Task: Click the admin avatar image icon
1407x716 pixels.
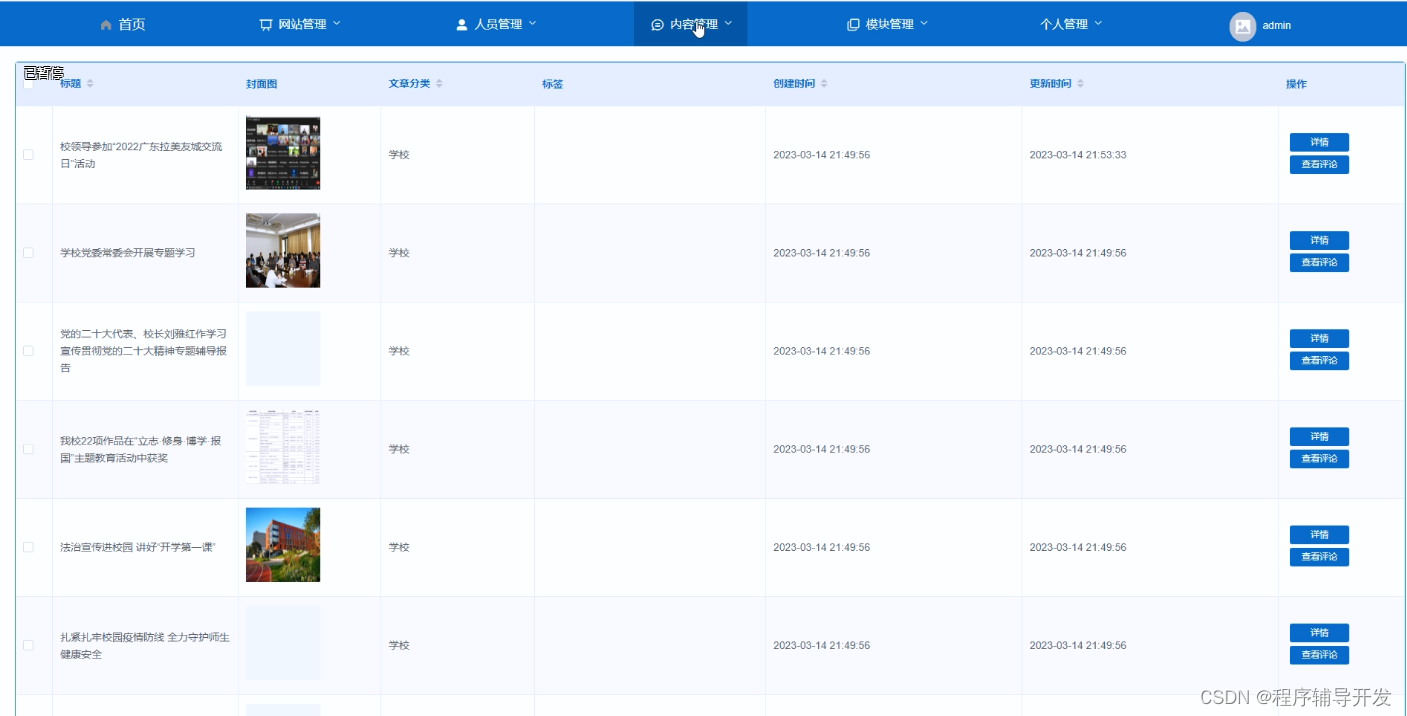Action: [x=1242, y=27]
